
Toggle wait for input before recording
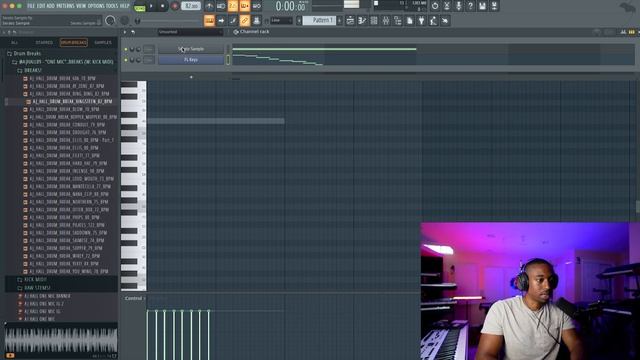(x=221, y=6)
